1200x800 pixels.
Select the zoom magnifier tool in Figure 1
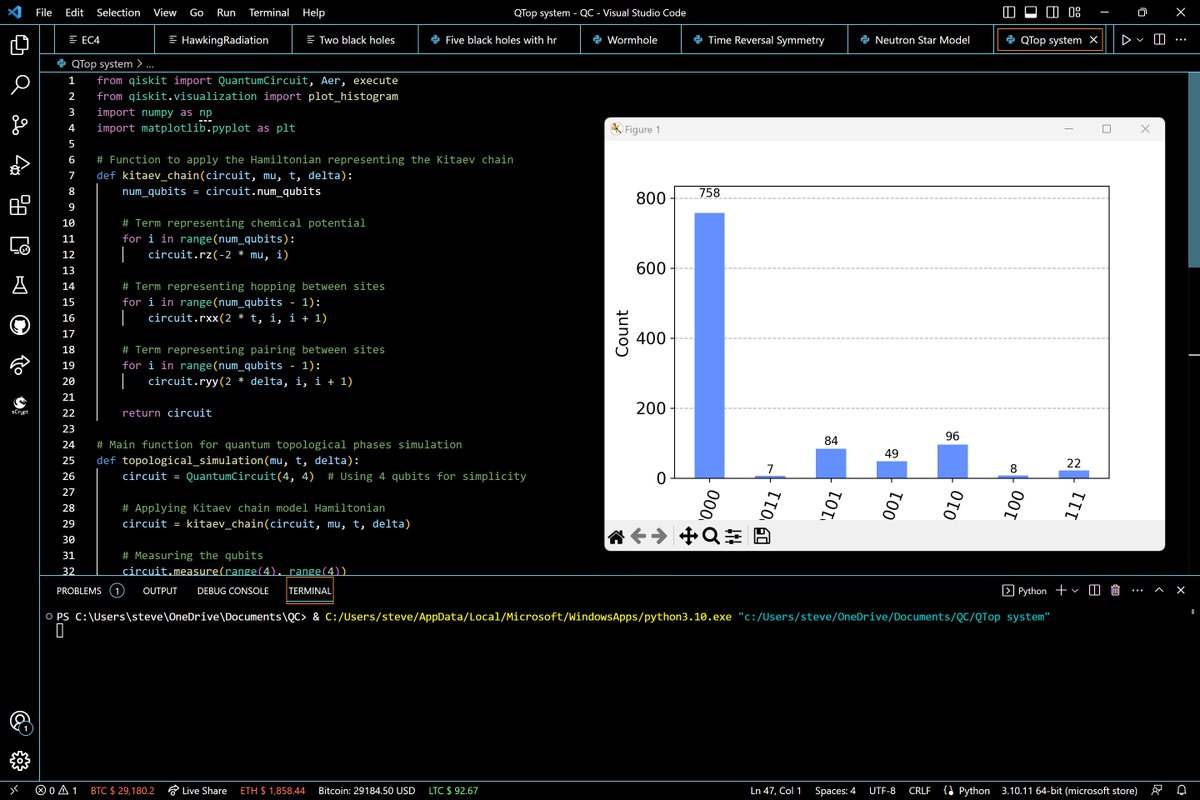point(711,537)
